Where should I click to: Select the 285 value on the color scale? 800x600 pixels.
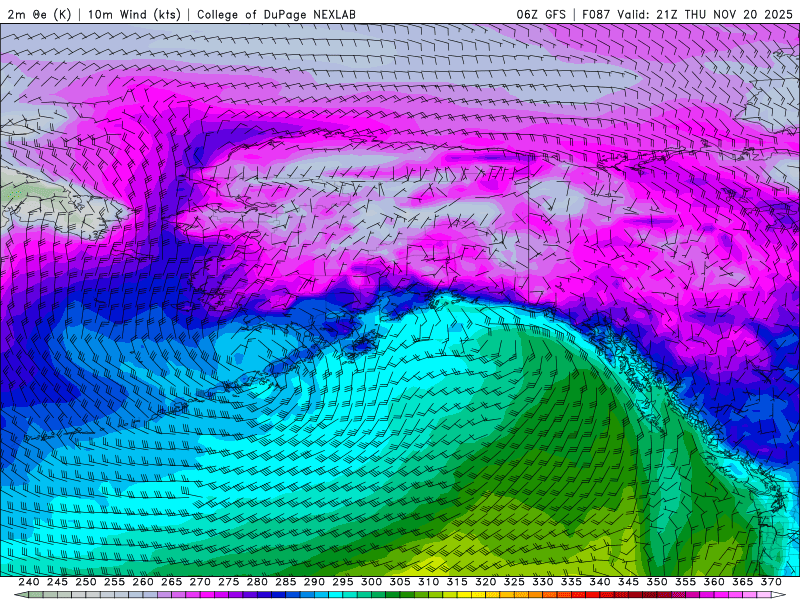tap(286, 582)
